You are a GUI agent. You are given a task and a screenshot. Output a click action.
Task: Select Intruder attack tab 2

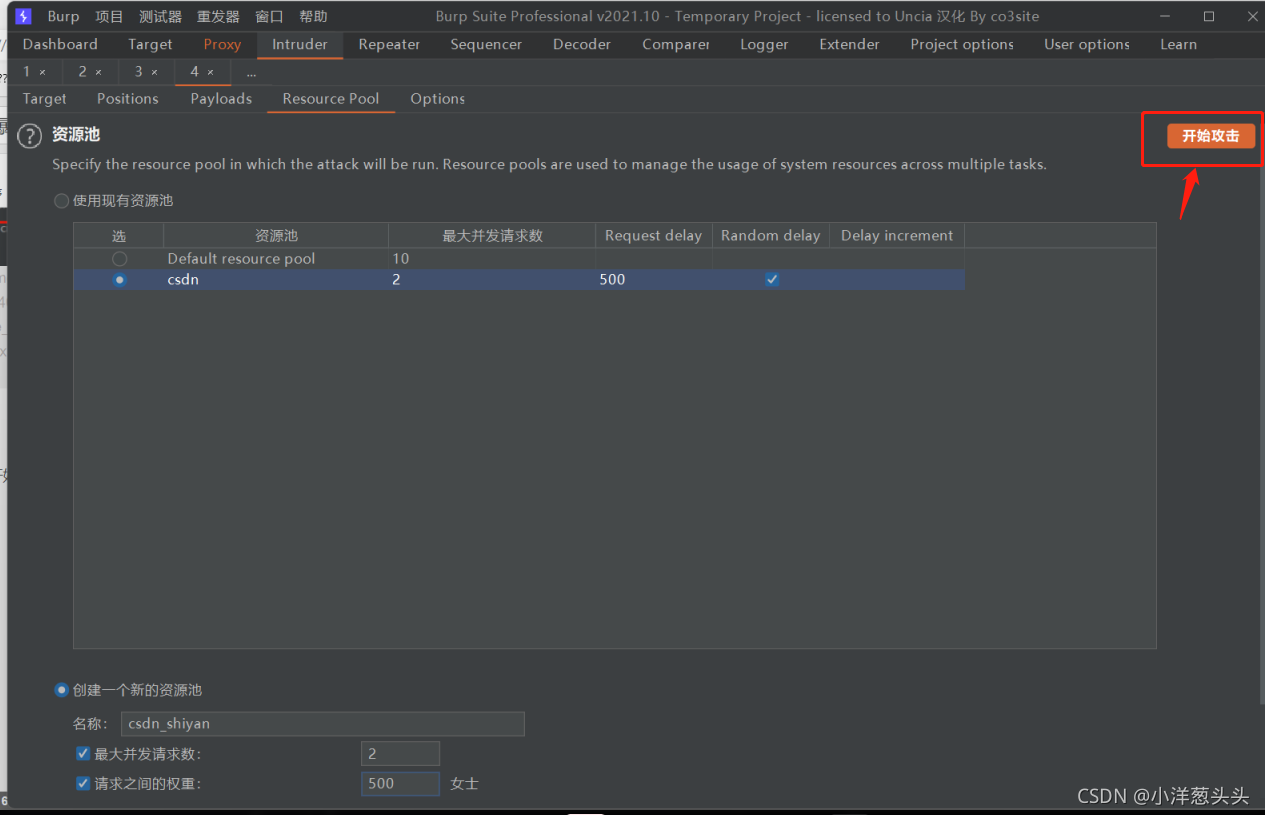(83, 72)
